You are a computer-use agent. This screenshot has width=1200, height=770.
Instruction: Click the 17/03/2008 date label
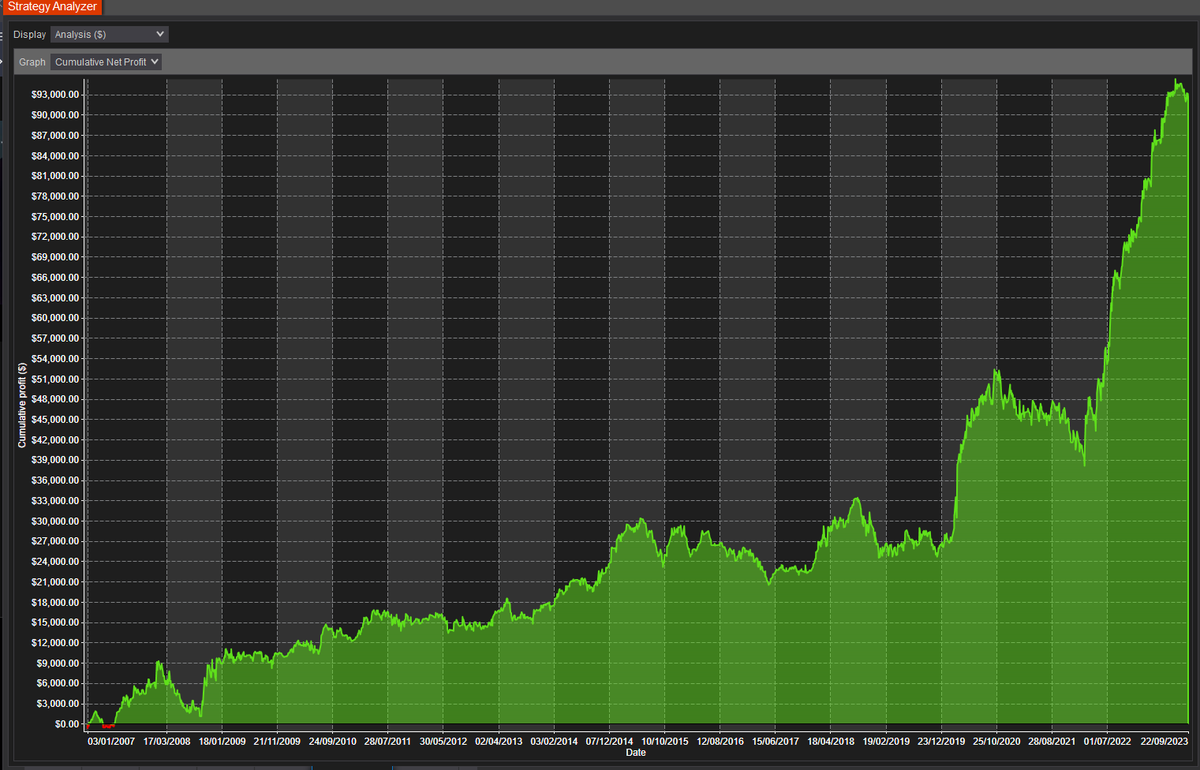pos(166,741)
